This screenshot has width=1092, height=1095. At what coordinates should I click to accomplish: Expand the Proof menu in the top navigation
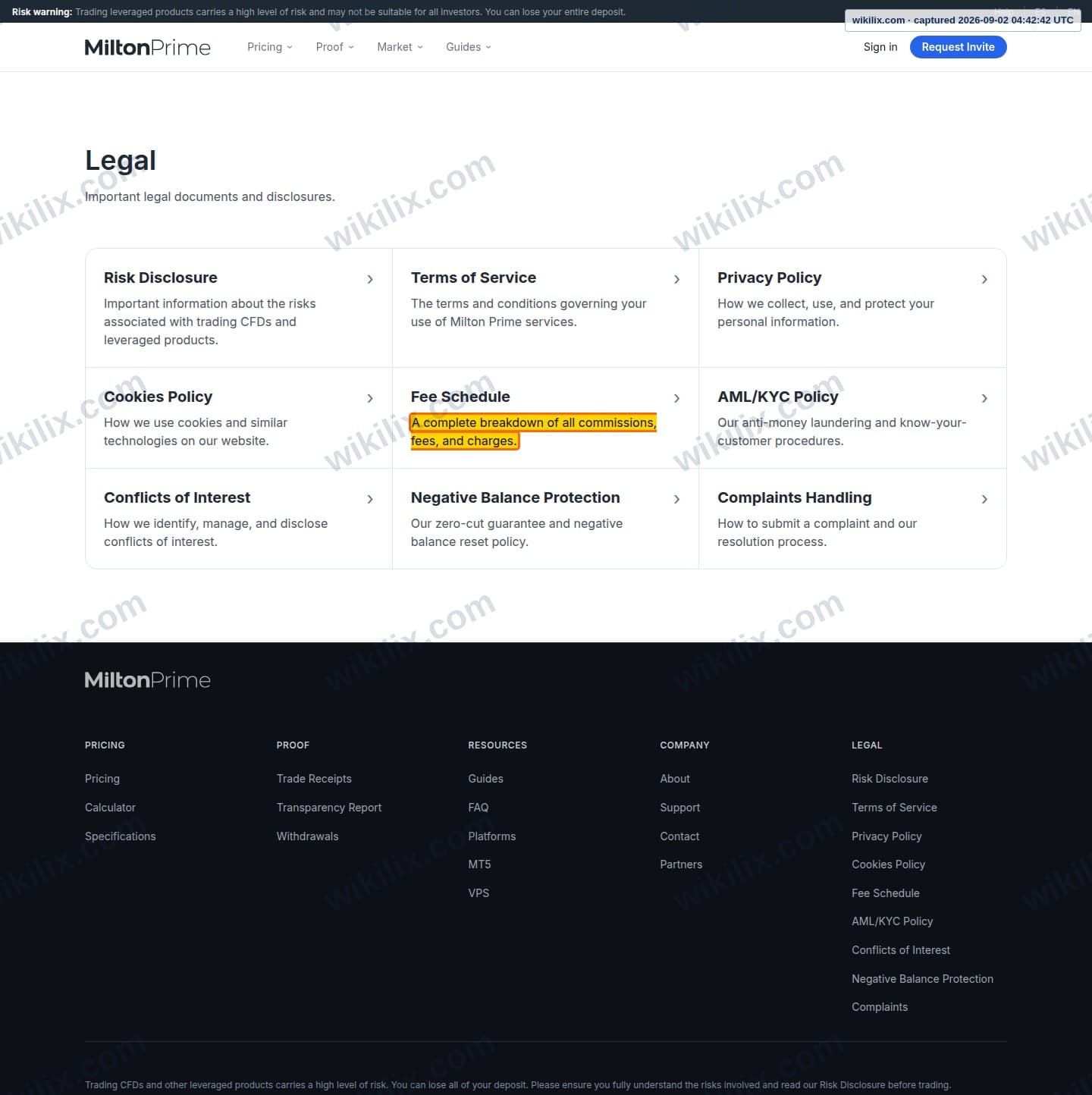click(335, 47)
